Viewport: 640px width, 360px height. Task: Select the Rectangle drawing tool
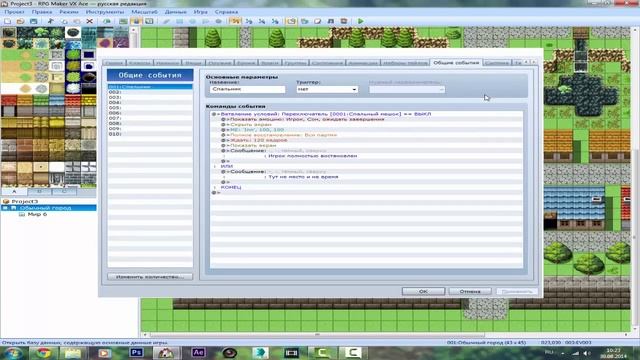[x=180, y=21]
